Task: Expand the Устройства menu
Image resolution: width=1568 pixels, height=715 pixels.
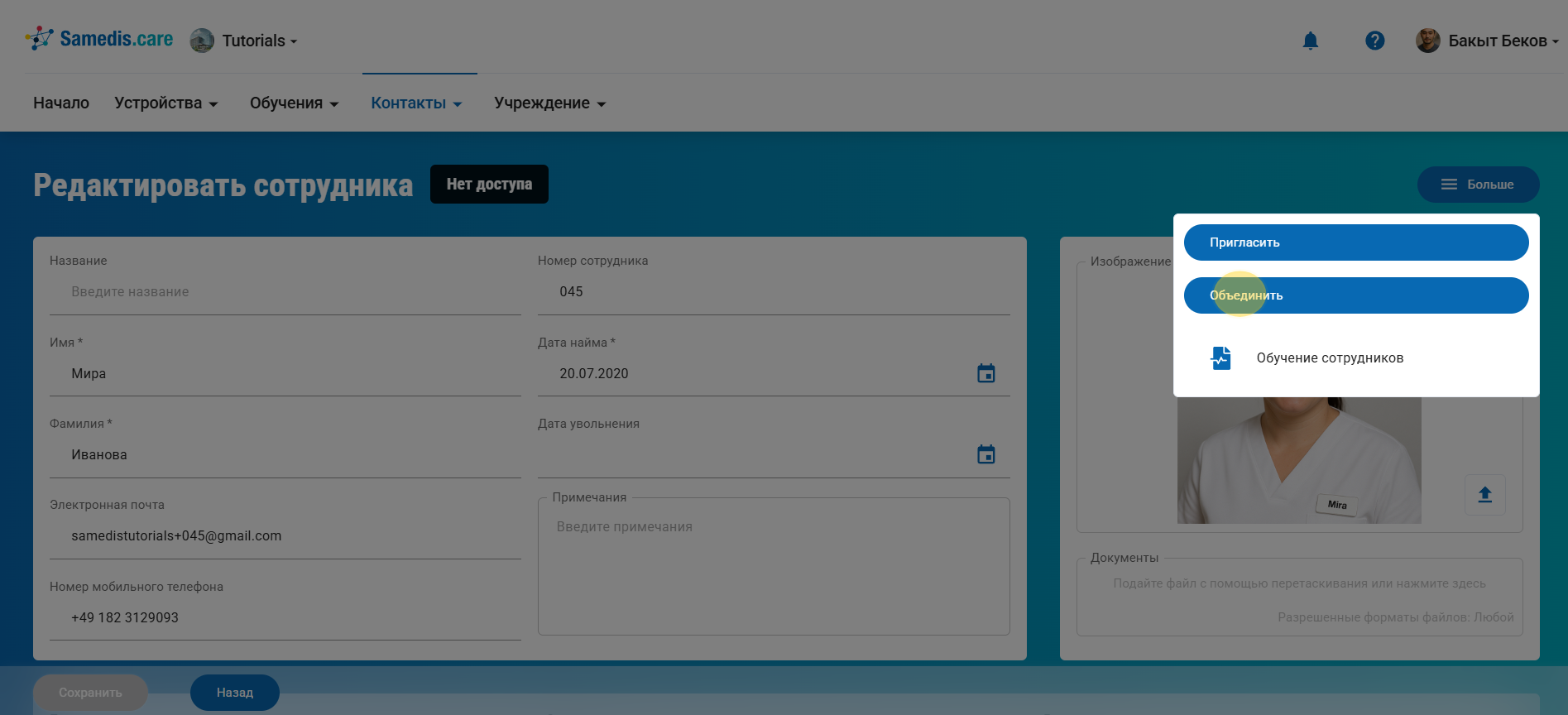Action: 165,103
